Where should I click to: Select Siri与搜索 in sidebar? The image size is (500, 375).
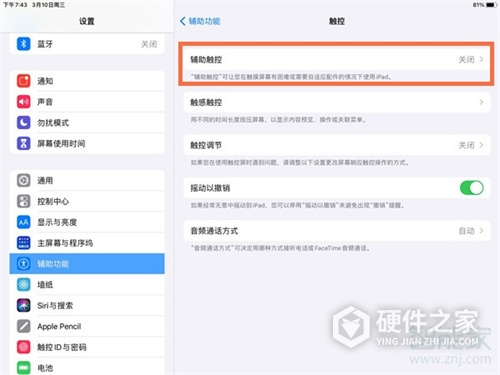pyautogui.click(x=87, y=305)
